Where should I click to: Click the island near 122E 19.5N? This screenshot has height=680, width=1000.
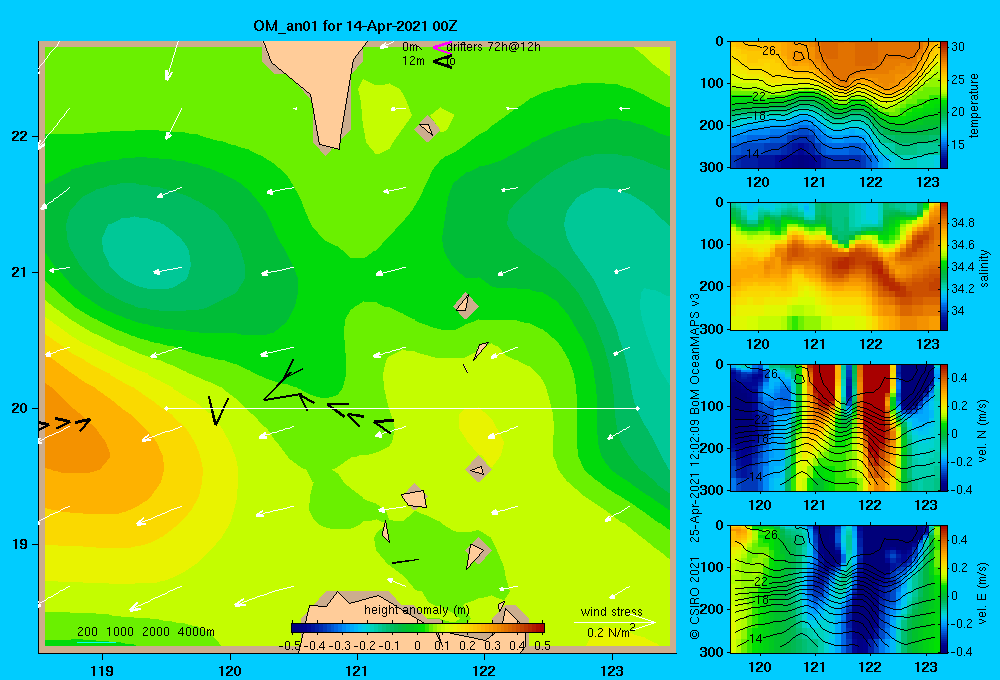tap(478, 470)
